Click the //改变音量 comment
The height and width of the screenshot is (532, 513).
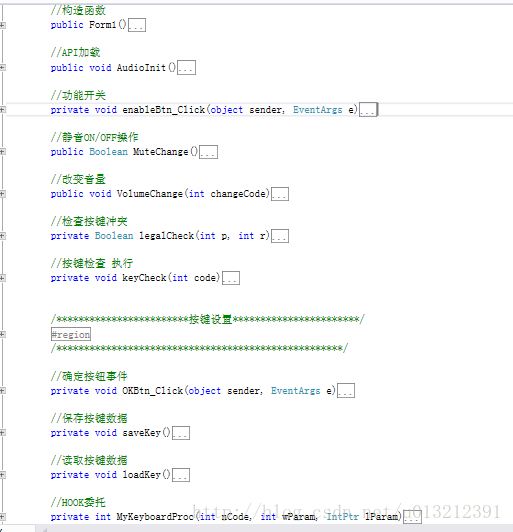78,179
